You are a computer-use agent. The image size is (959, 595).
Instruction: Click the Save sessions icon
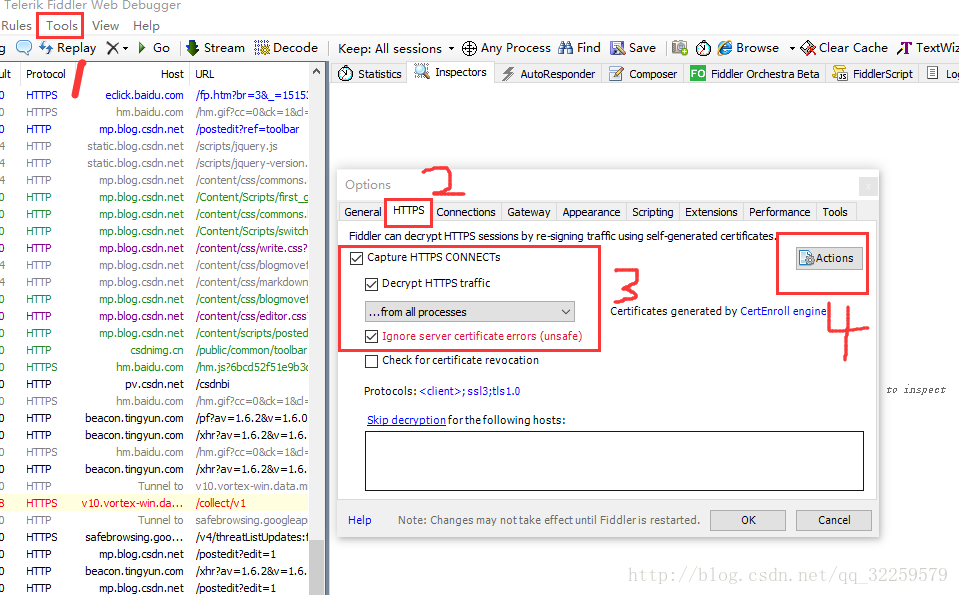point(618,48)
